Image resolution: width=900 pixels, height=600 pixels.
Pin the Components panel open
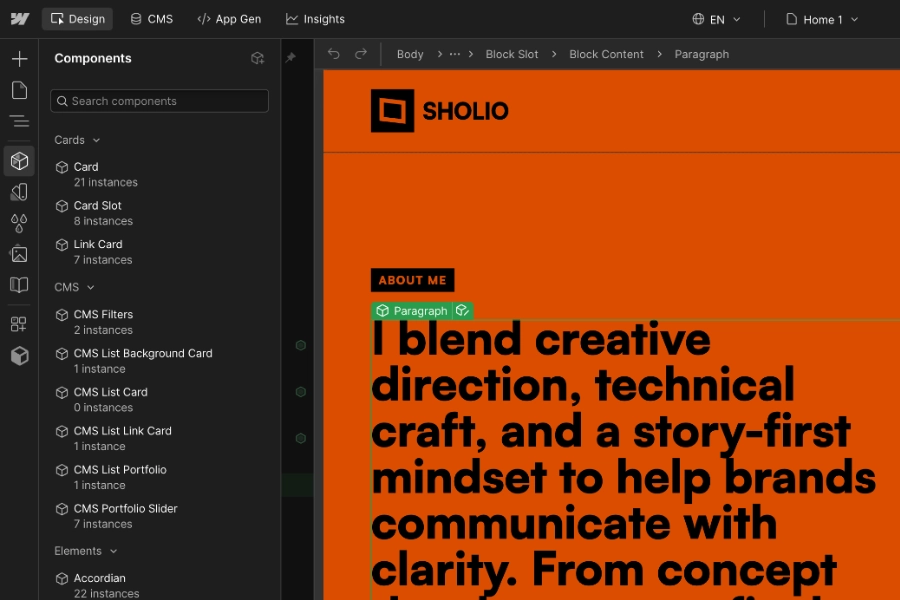291,58
